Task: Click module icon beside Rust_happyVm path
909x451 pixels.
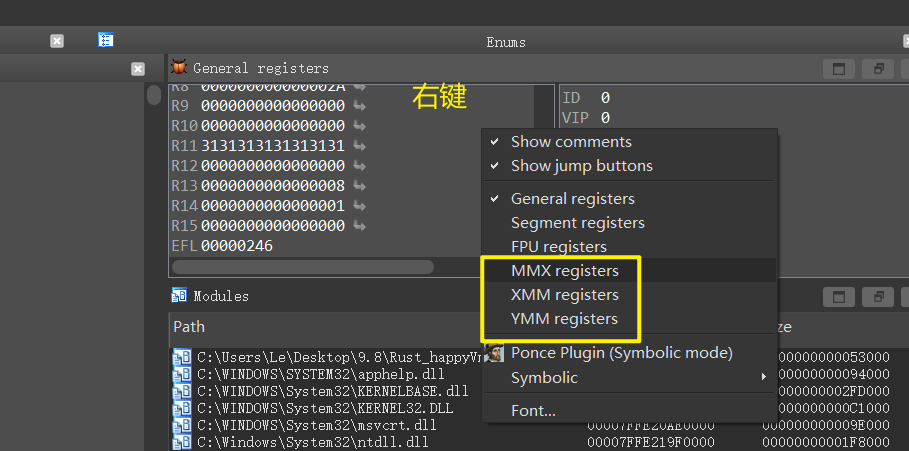Action: tap(182, 357)
